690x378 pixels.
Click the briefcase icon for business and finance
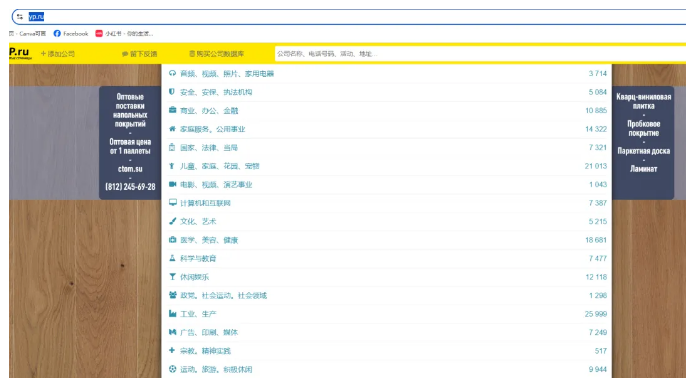(x=172, y=110)
